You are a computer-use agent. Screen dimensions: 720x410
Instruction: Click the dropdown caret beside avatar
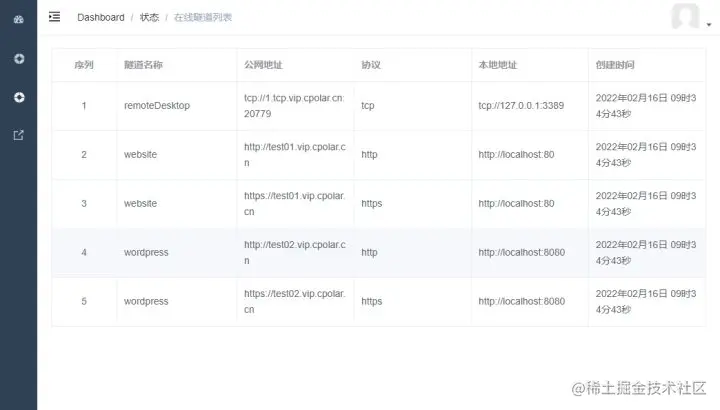click(709, 25)
